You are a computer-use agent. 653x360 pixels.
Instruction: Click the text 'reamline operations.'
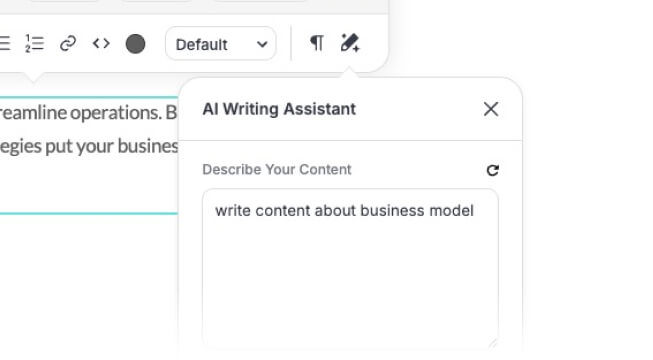(x=81, y=113)
